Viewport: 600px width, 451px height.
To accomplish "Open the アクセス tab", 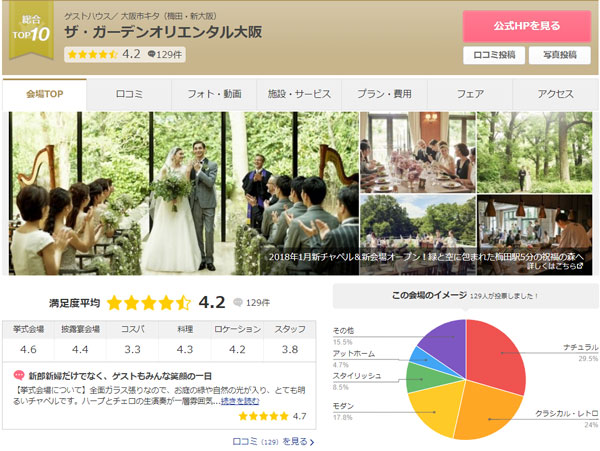I will click(555, 94).
